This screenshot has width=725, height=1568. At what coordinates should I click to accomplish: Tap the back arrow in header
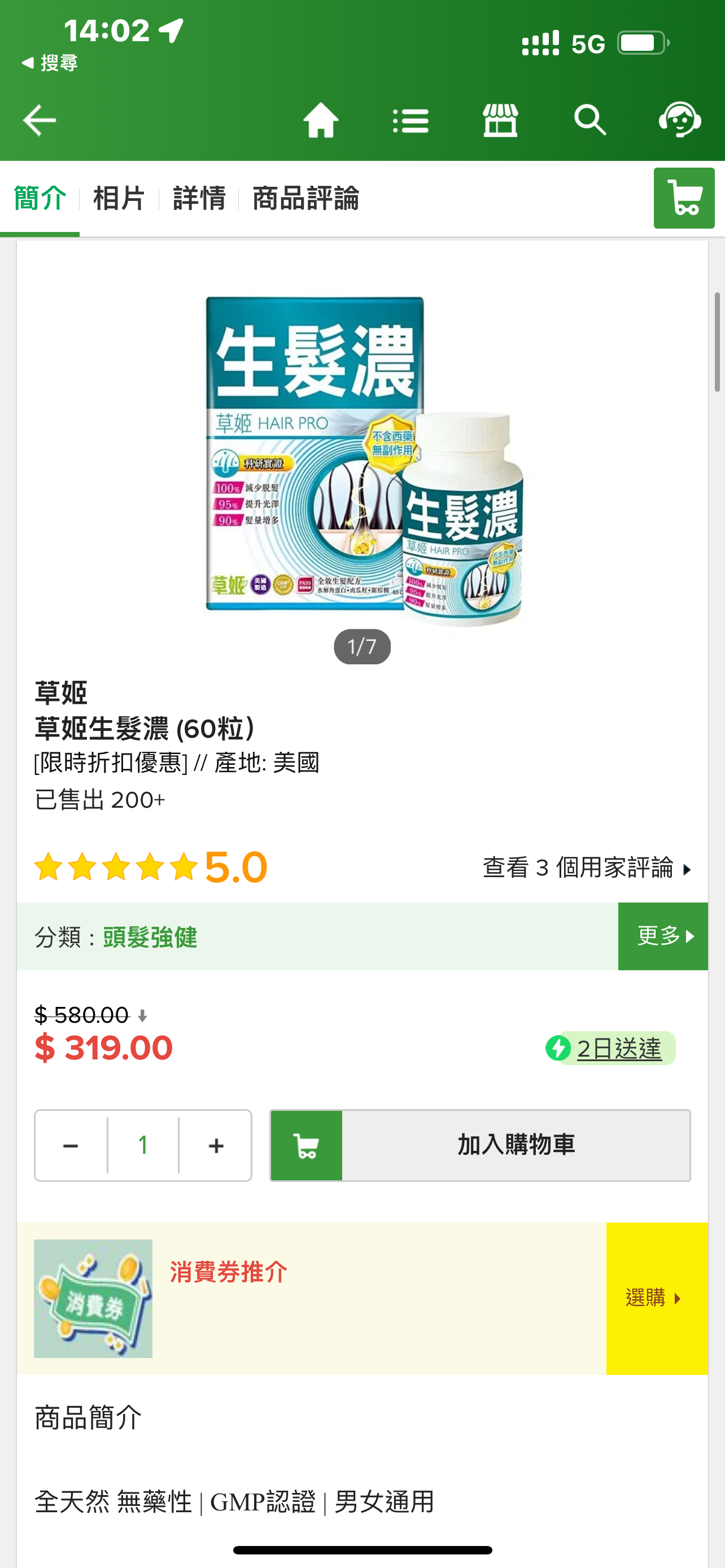point(40,120)
